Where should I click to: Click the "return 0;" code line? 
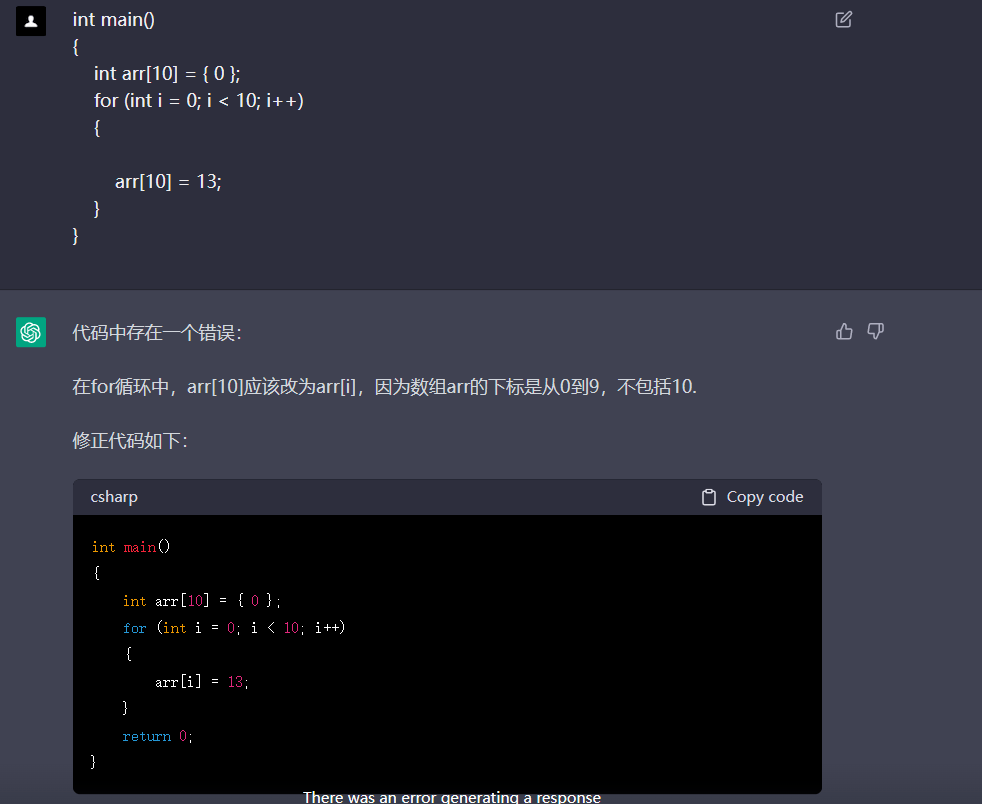tap(157, 736)
